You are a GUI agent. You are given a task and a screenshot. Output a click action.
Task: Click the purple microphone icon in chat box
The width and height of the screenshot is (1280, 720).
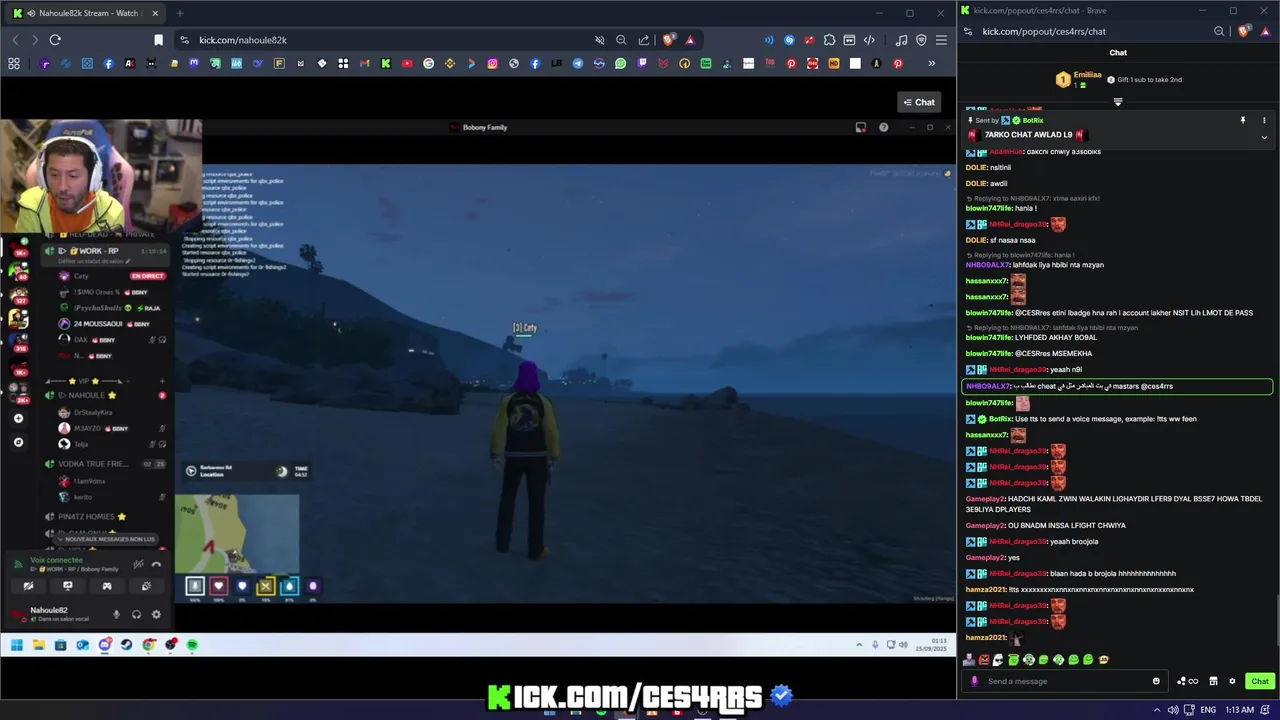point(974,682)
